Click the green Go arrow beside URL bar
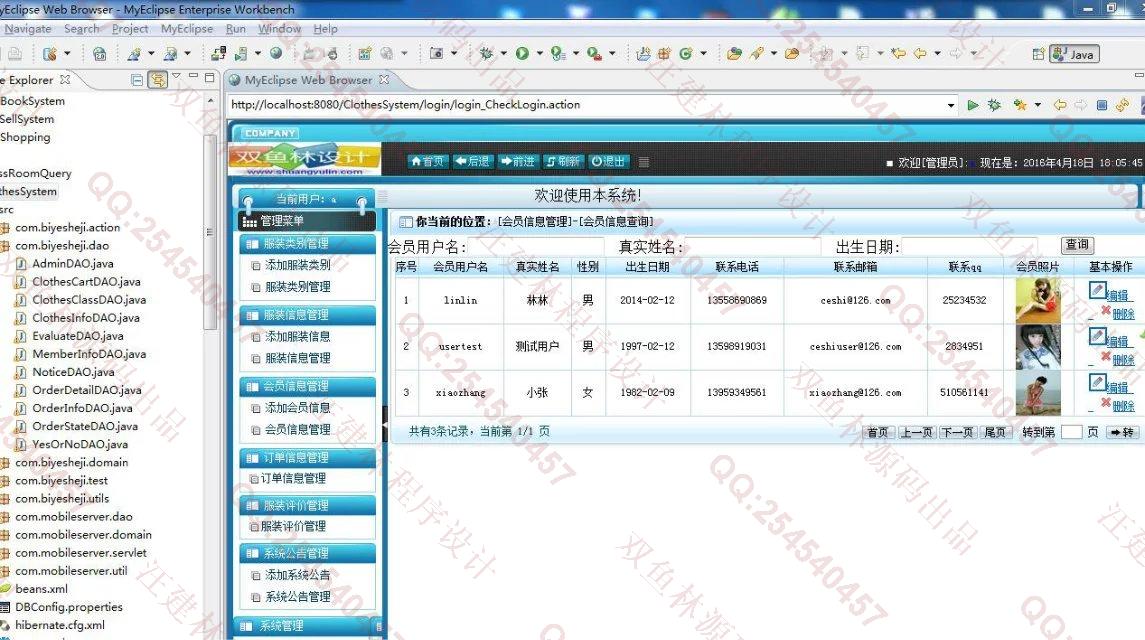The width and height of the screenshot is (1145, 640). (973, 105)
